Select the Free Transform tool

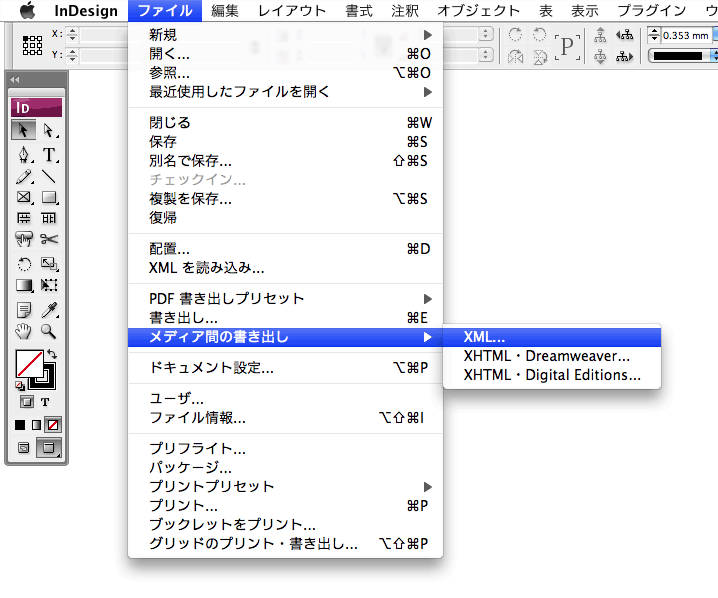coord(49,285)
